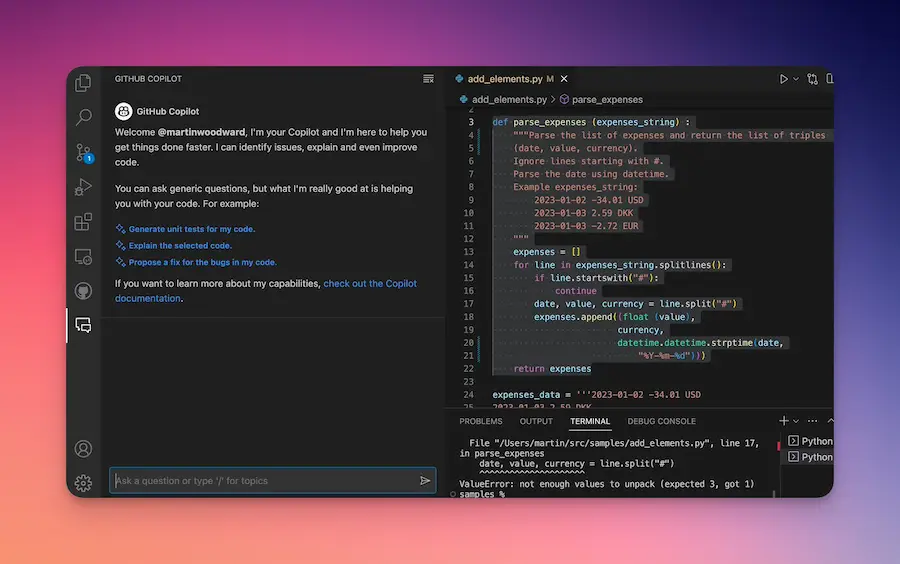Screen dimensions: 900x564
Task: Open the Run and Debug view
Action: [83, 187]
